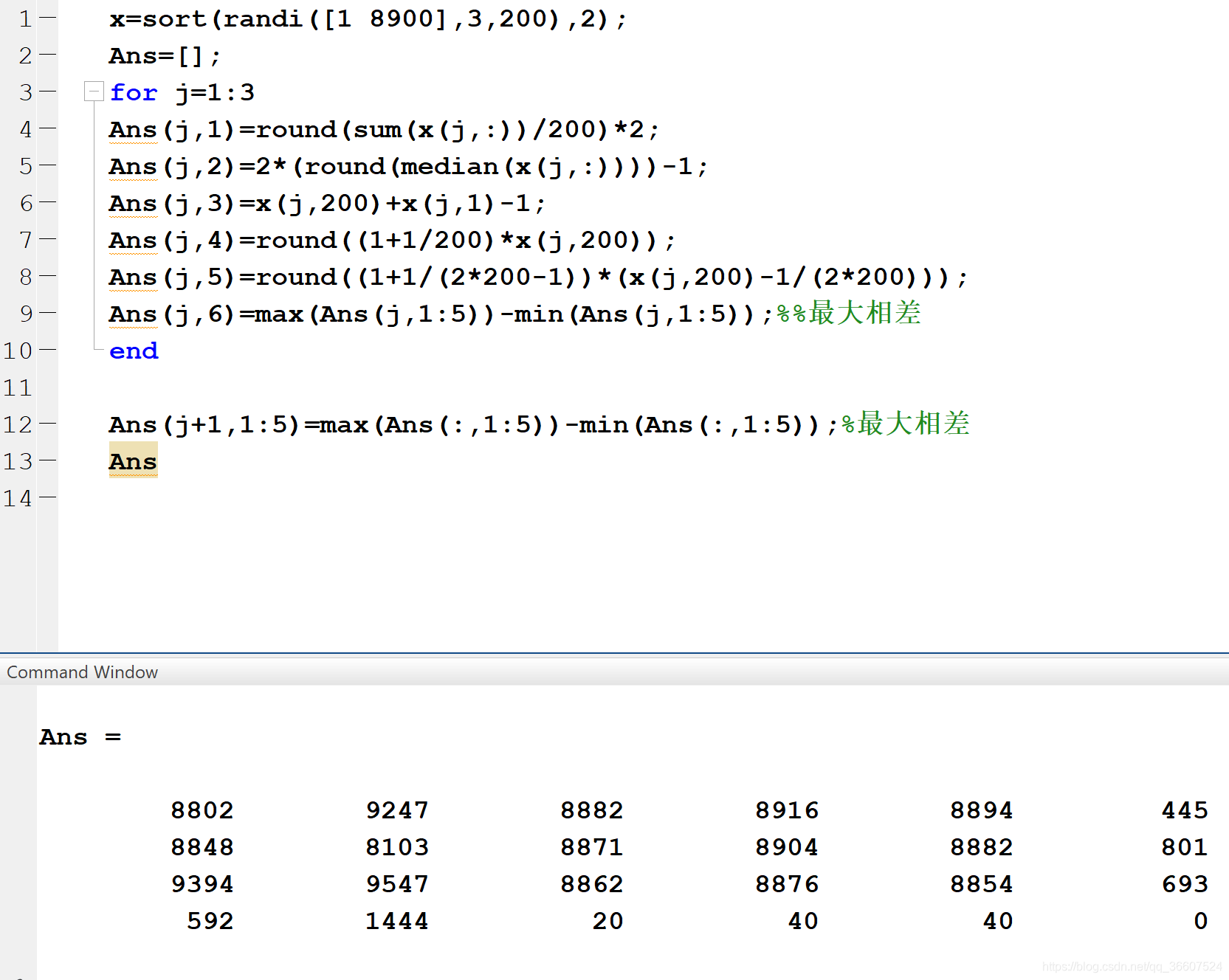Toggle breakpoint on line 3
The width and height of the screenshot is (1229, 980).
tap(47, 91)
